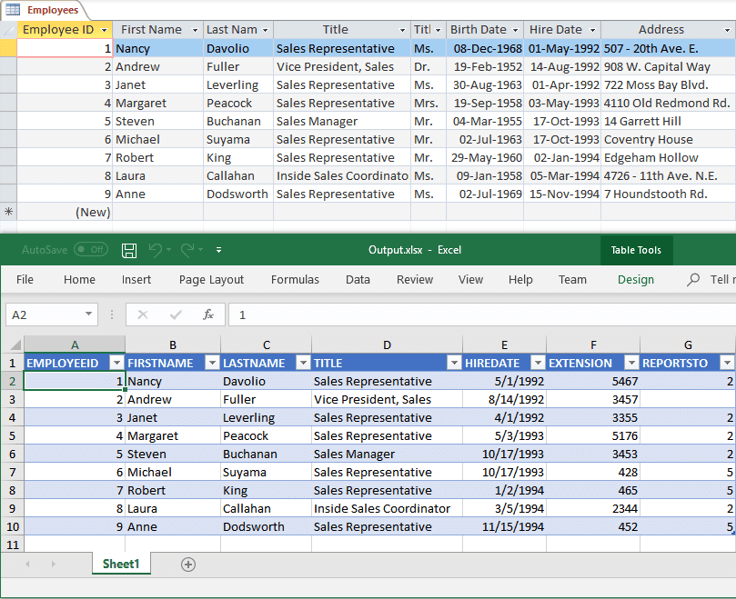Click the Insert Function fx icon
The width and height of the screenshot is (736, 599).
pyautogui.click(x=208, y=315)
